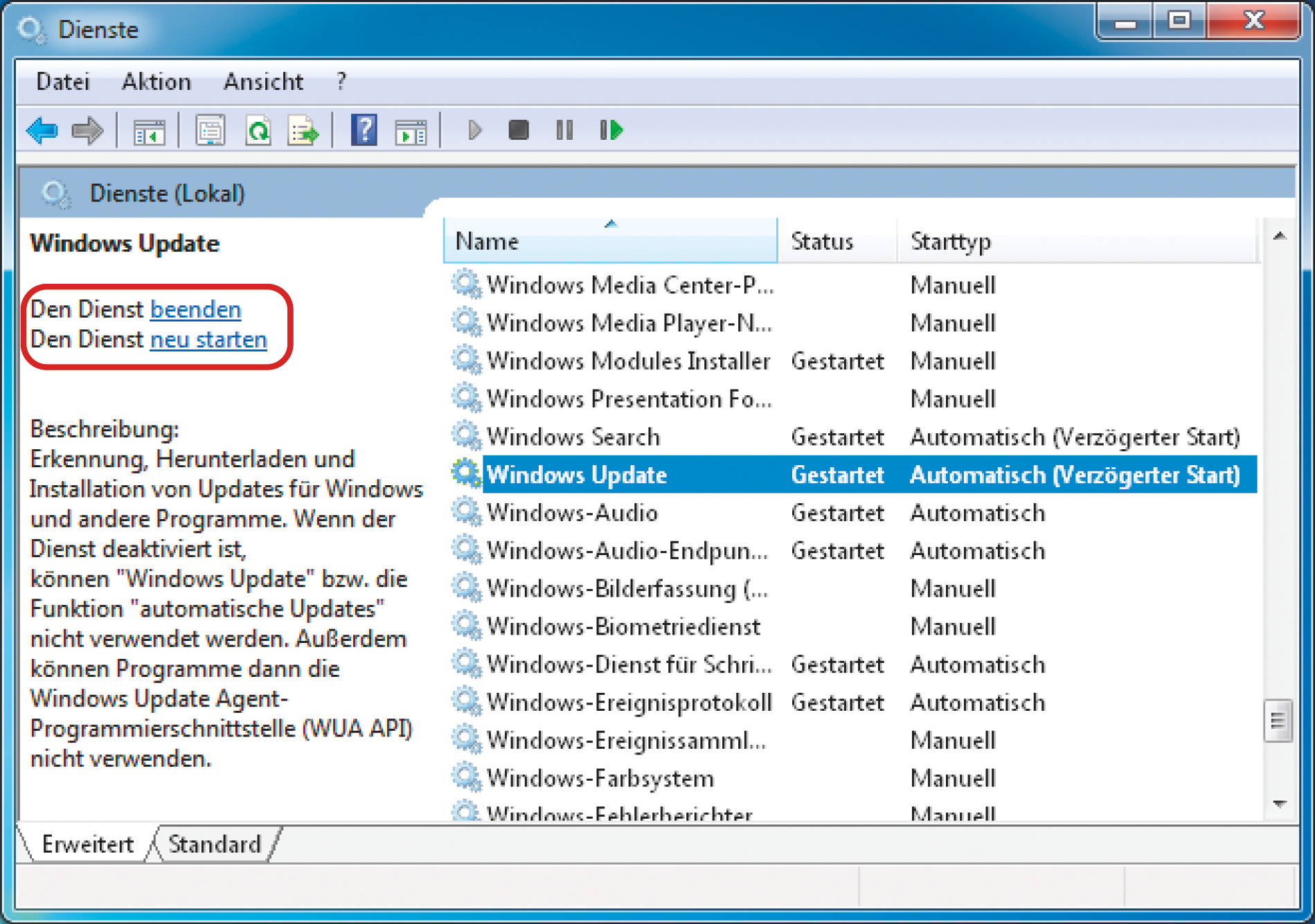This screenshot has width=1315, height=924.
Task: Stop the service with the Stop button
Action: (x=518, y=130)
